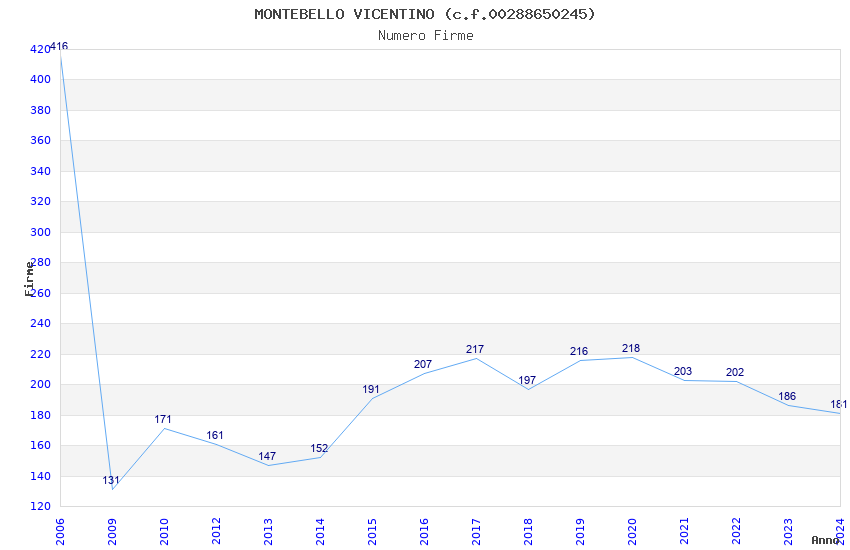Viewport: 850px width, 550px height.
Task: Click x-axis year 2016
Action: [x=424, y=532]
